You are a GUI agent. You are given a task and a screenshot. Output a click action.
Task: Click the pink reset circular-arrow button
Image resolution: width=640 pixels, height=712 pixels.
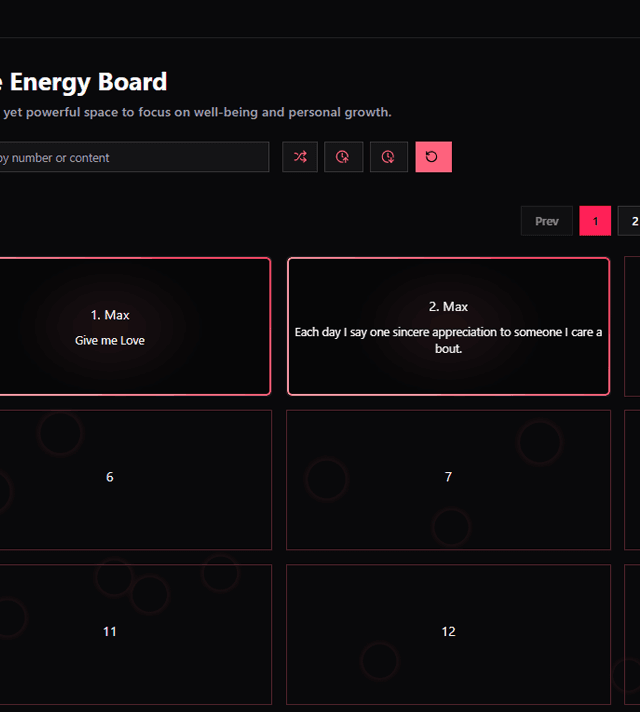(x=433, y=157)
